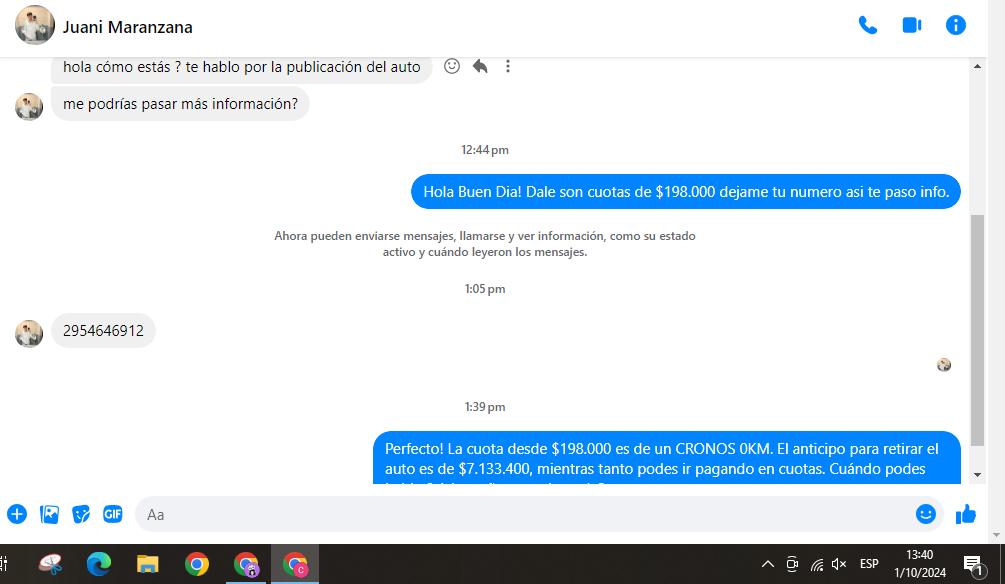1005x584 pixels.
Task: Click the small seen-by avatar indicator
Action: [944, 365]
